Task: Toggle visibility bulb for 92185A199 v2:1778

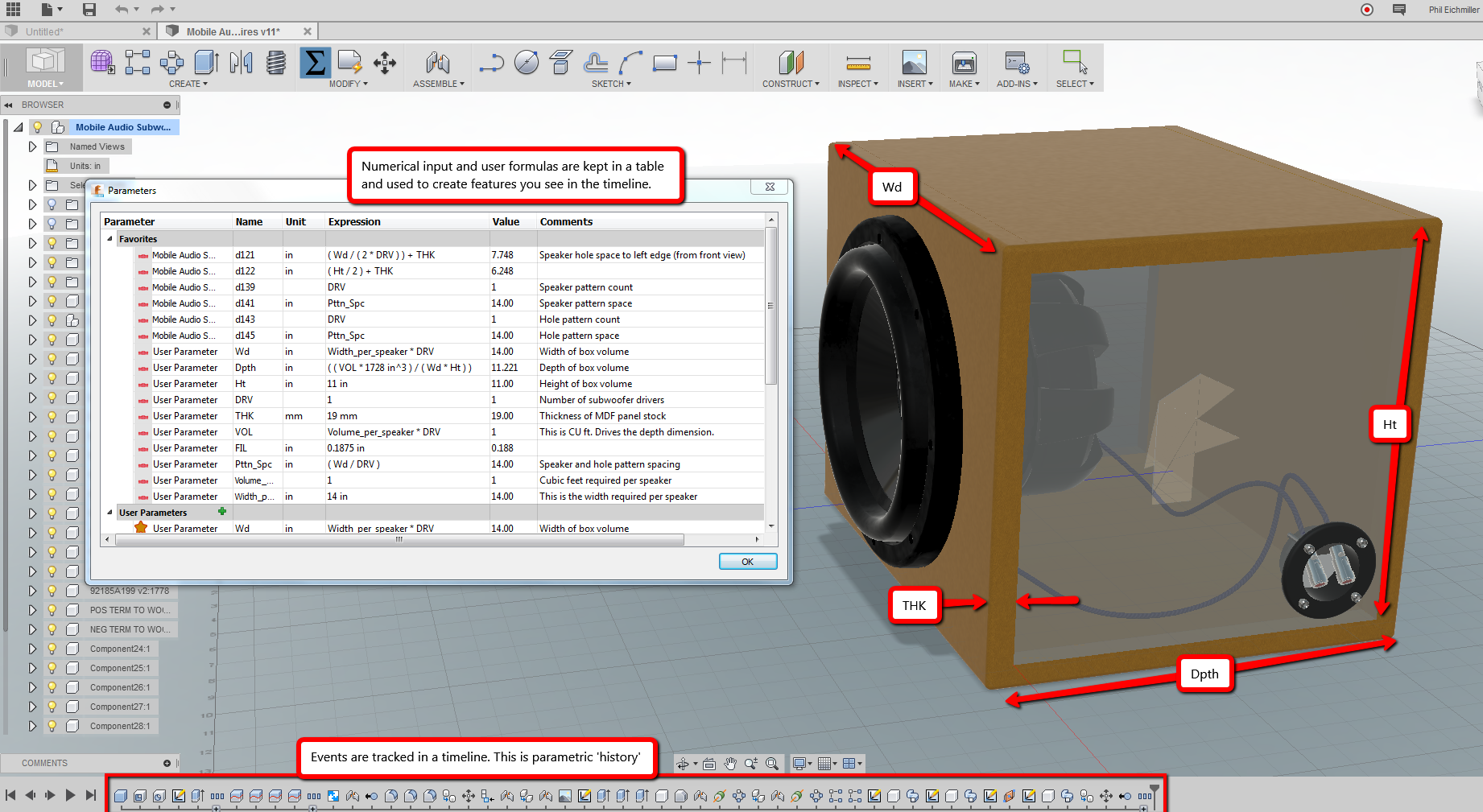Action: [52, 591]
